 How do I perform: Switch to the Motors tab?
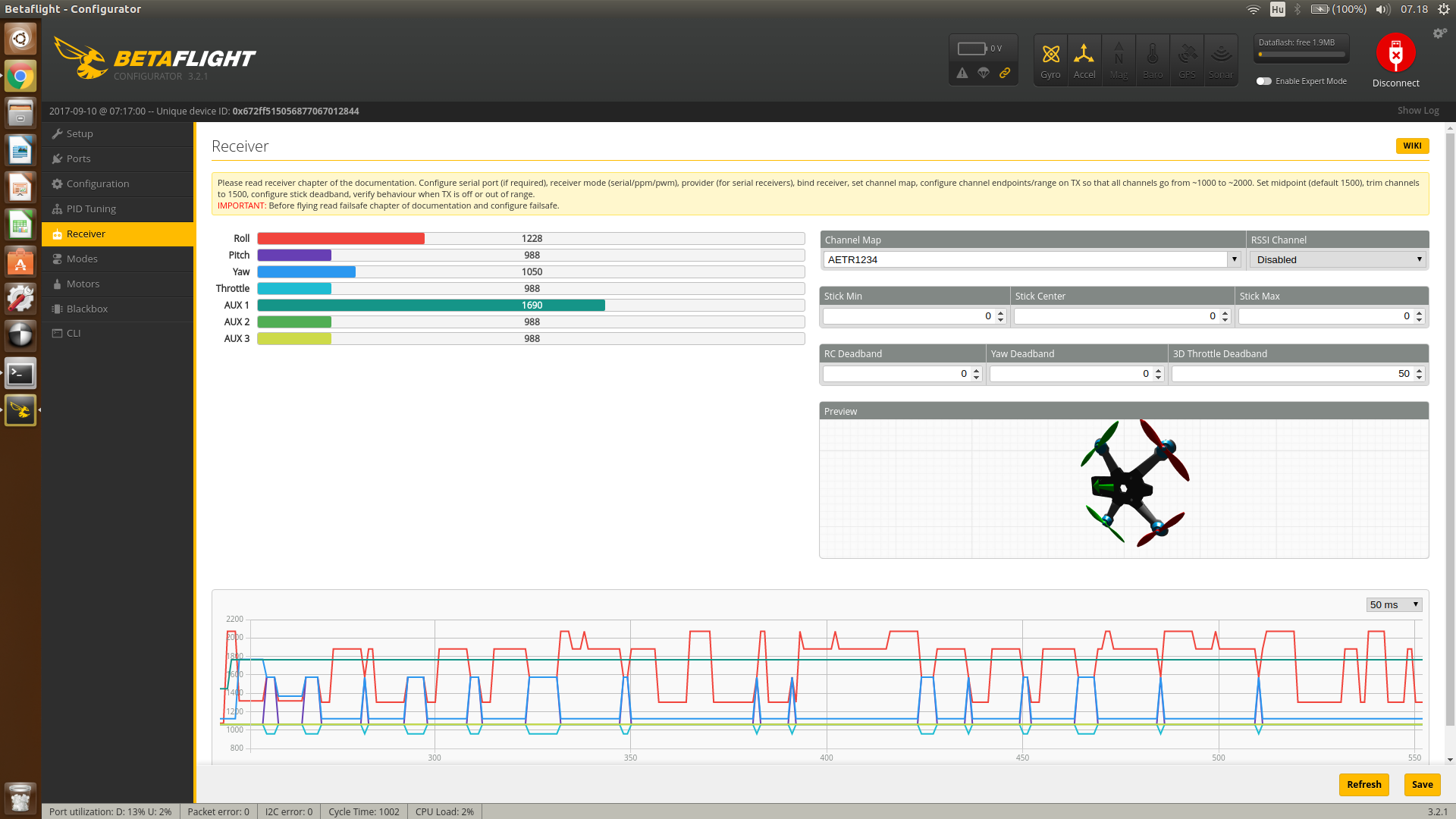pos(118,284)
